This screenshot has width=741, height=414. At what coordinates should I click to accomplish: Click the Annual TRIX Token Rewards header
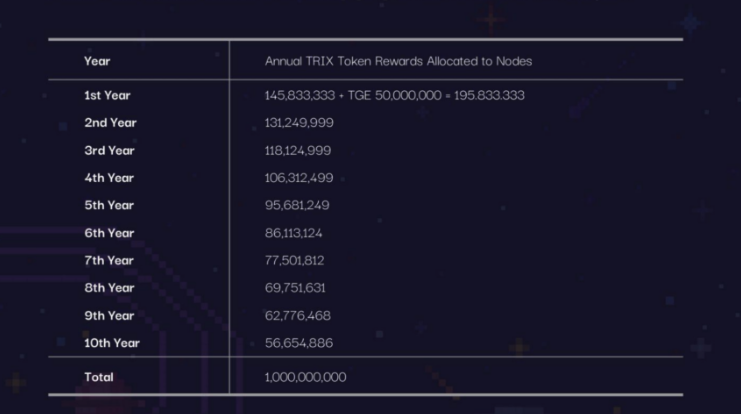pos(398,61)
